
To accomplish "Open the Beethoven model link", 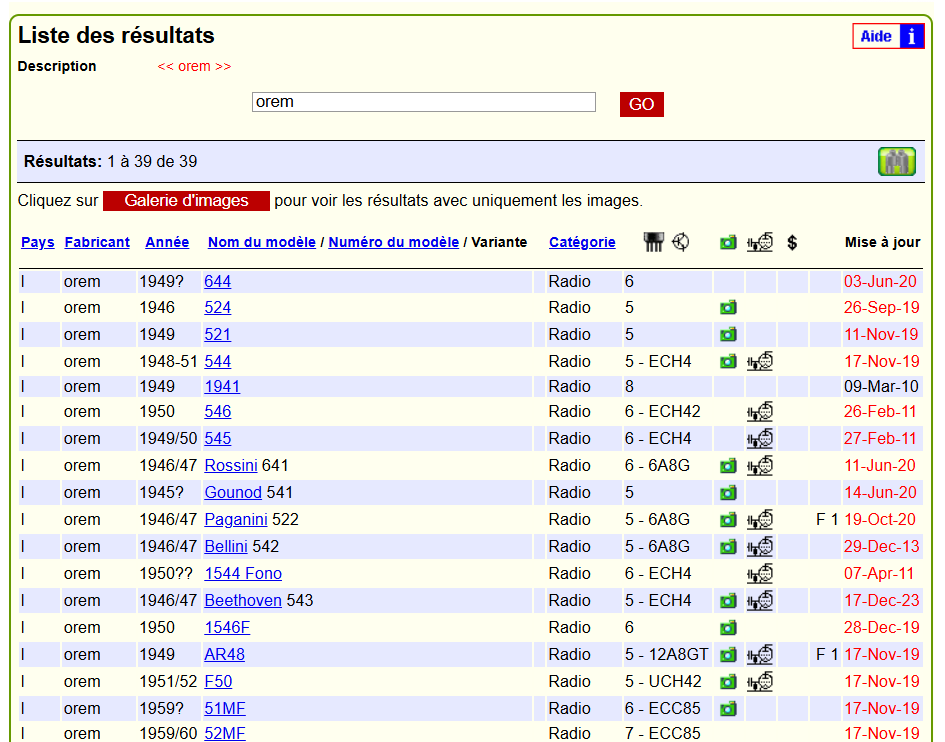I will pyautogui.click(x=243, y=600).
